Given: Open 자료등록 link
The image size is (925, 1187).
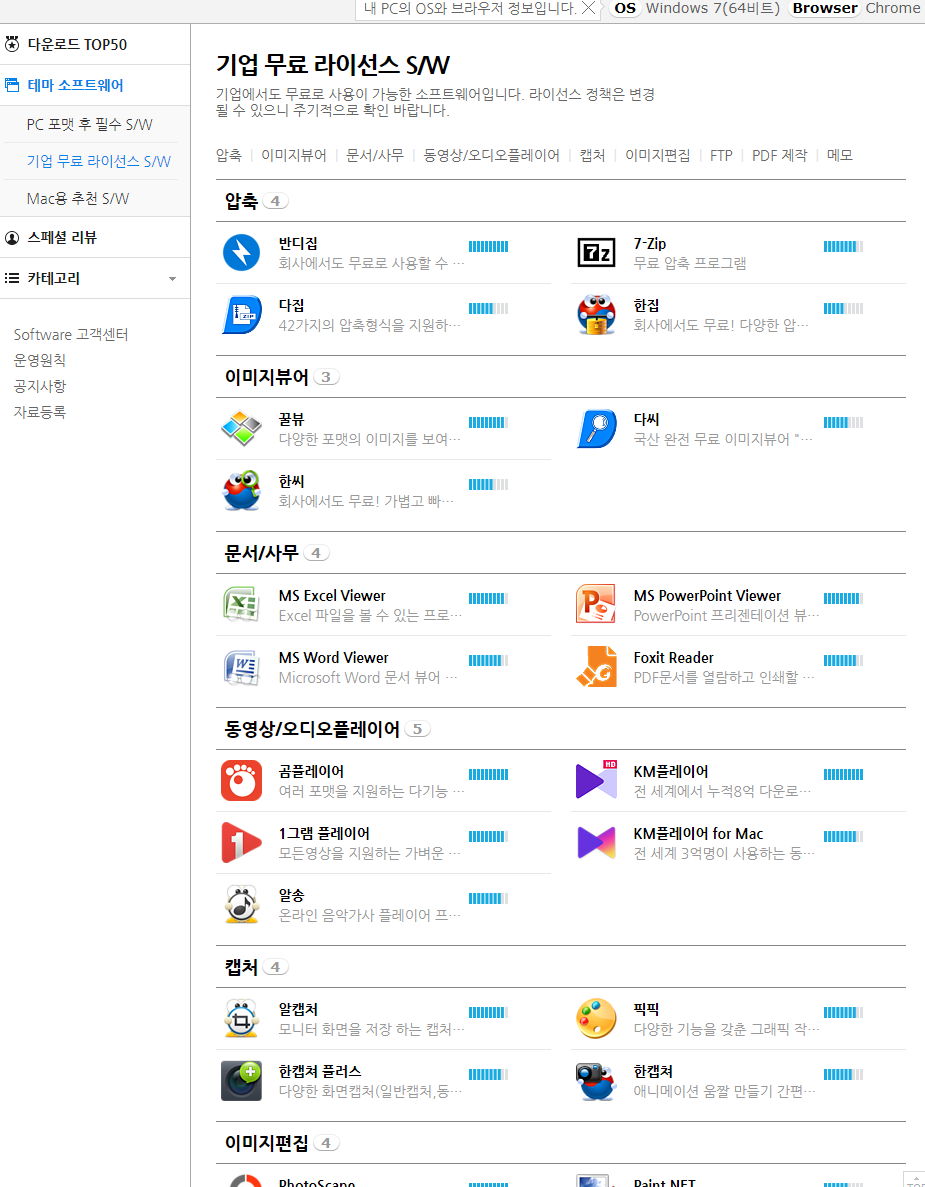Looking at the screenshot, I should [x=39, y=412].
